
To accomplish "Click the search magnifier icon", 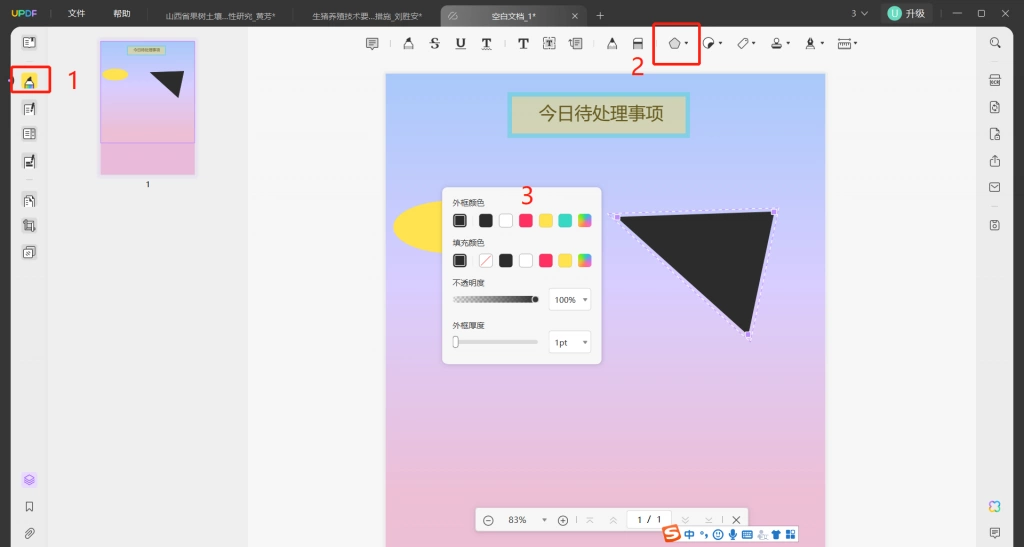I will coord(995,42).
